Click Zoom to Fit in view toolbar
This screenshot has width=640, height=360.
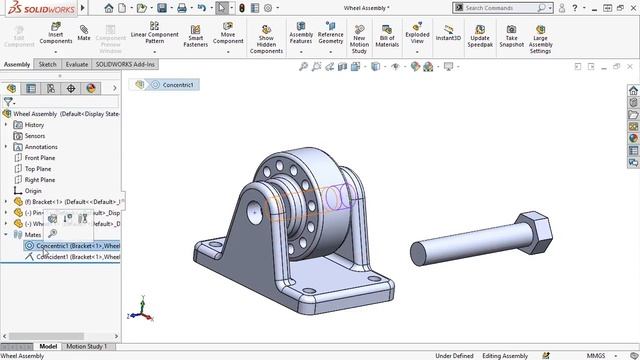(x=303, y=67)
